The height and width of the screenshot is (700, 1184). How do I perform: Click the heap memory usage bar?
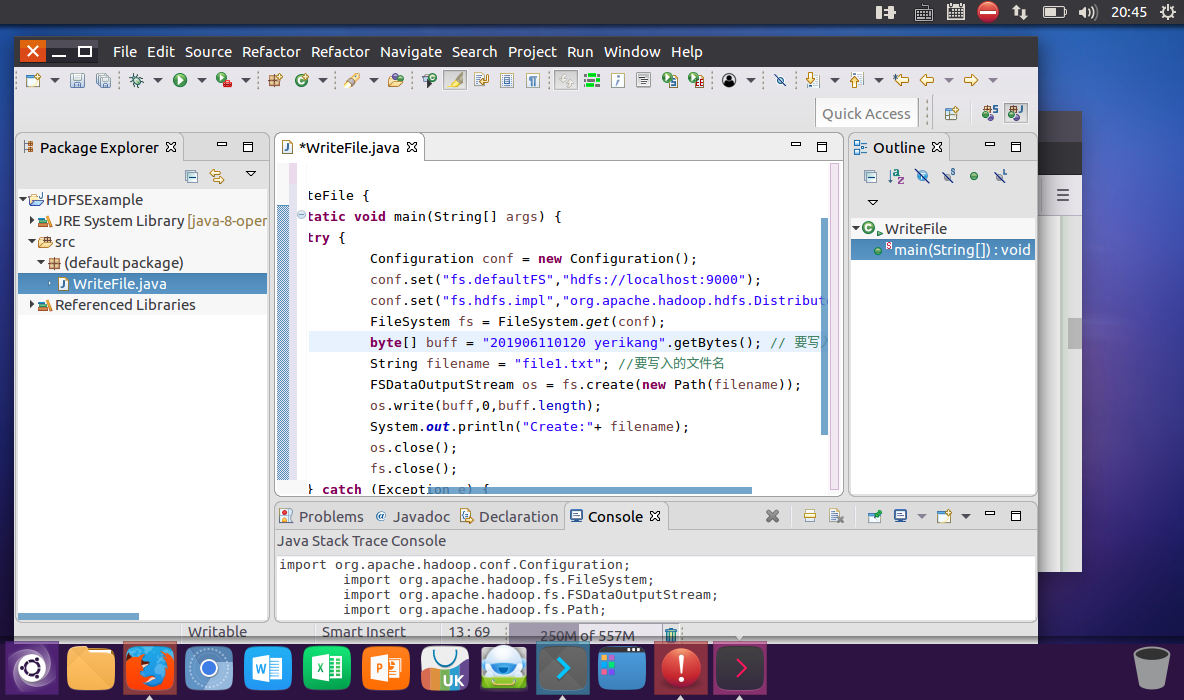[x=585, y=635]
